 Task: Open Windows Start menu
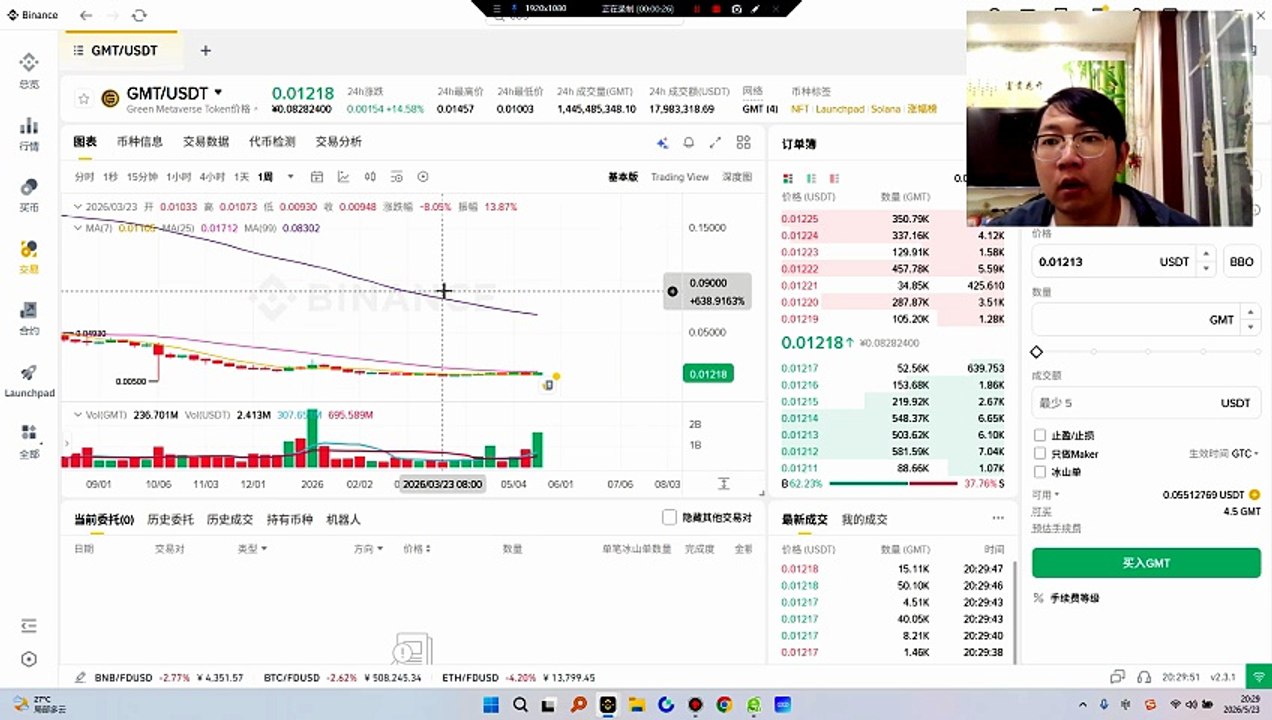pos(490,705)
